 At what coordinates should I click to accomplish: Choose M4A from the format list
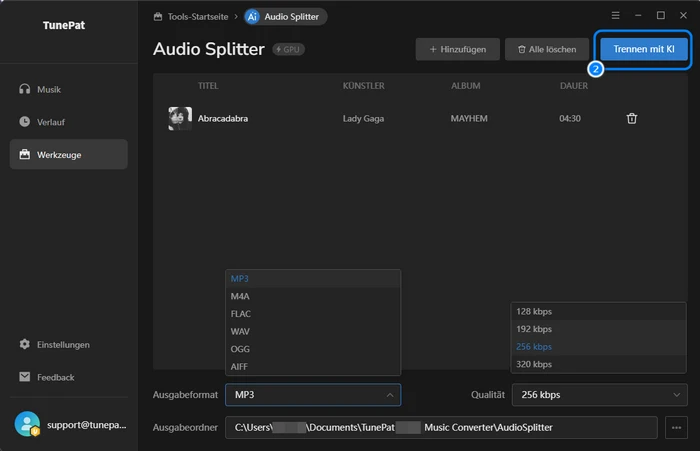coord(313,296)
